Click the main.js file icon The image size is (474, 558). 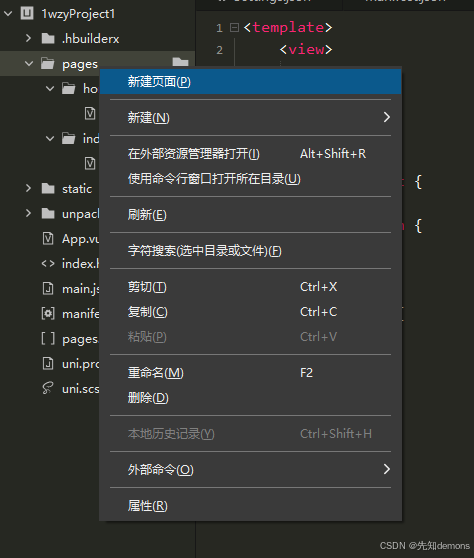point(48,289)
